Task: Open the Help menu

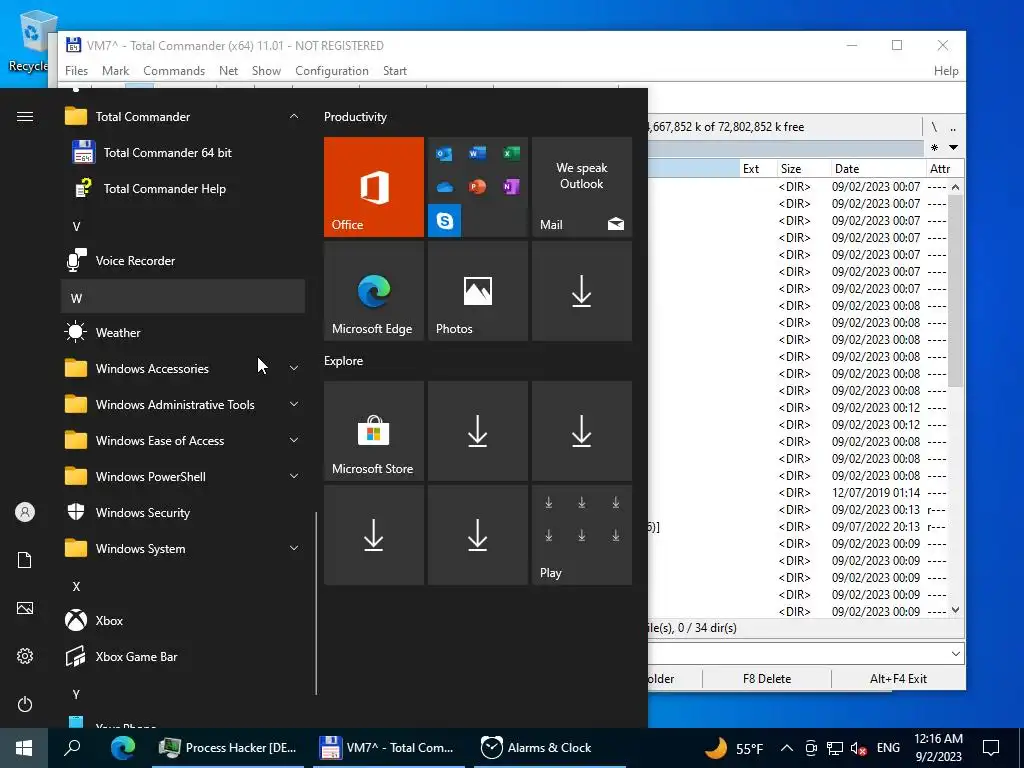Action: (x=946, y=71)
